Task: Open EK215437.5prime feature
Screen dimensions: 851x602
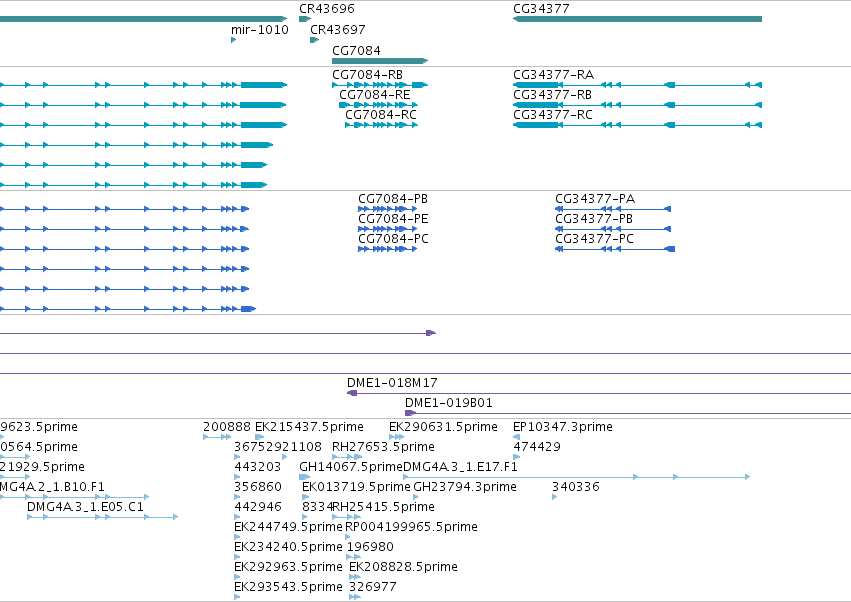Action: [x=309, y=427]
